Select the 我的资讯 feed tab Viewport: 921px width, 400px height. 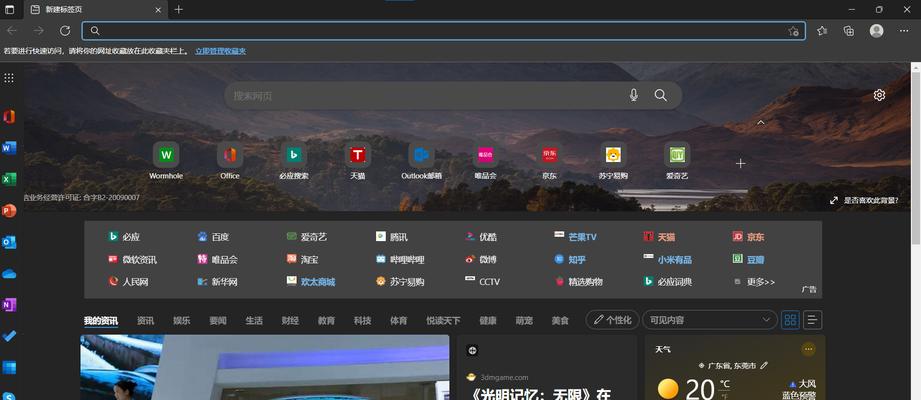point(100,321)
